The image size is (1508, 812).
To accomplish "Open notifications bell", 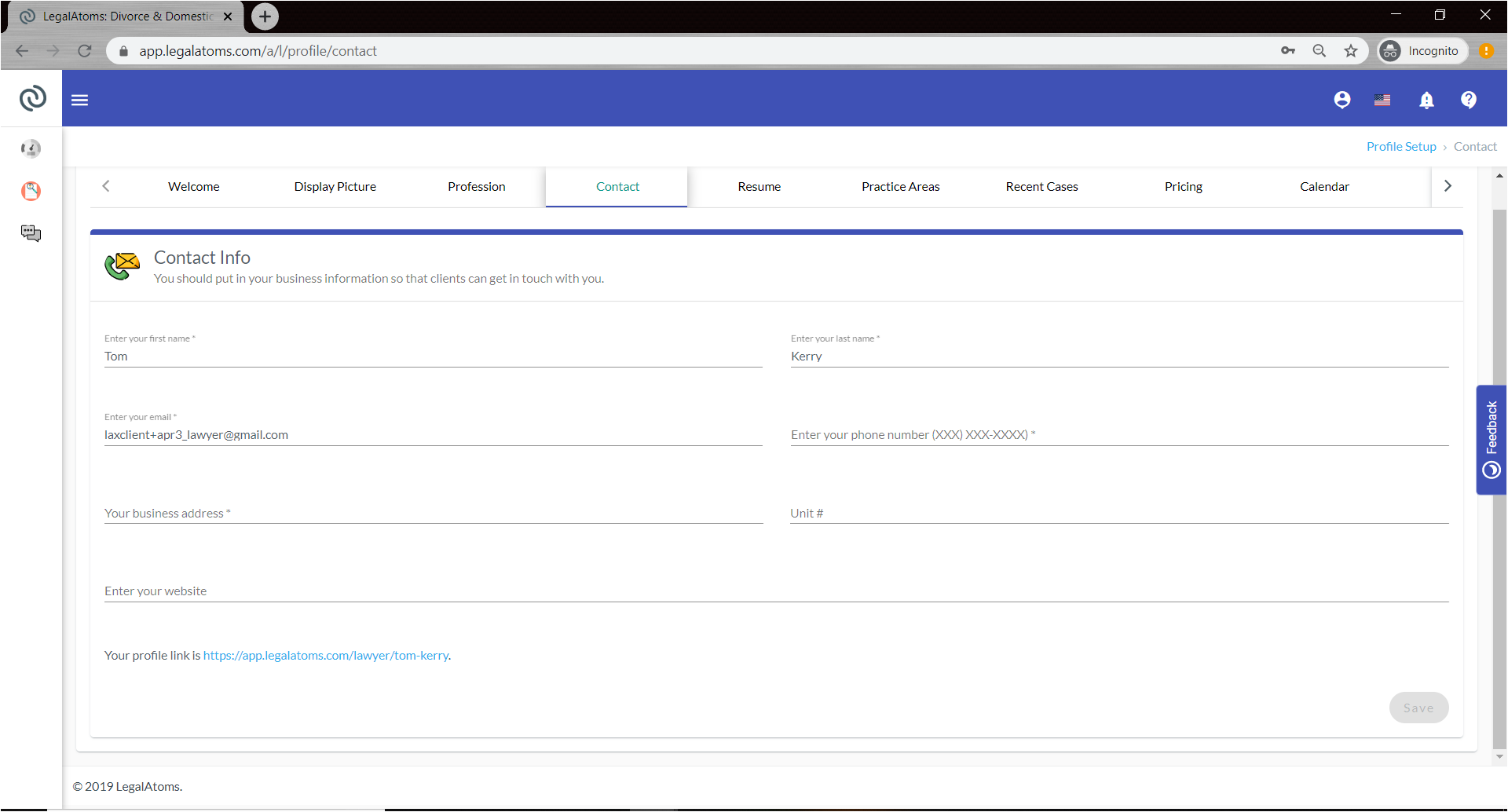I will coord(1426,100).
